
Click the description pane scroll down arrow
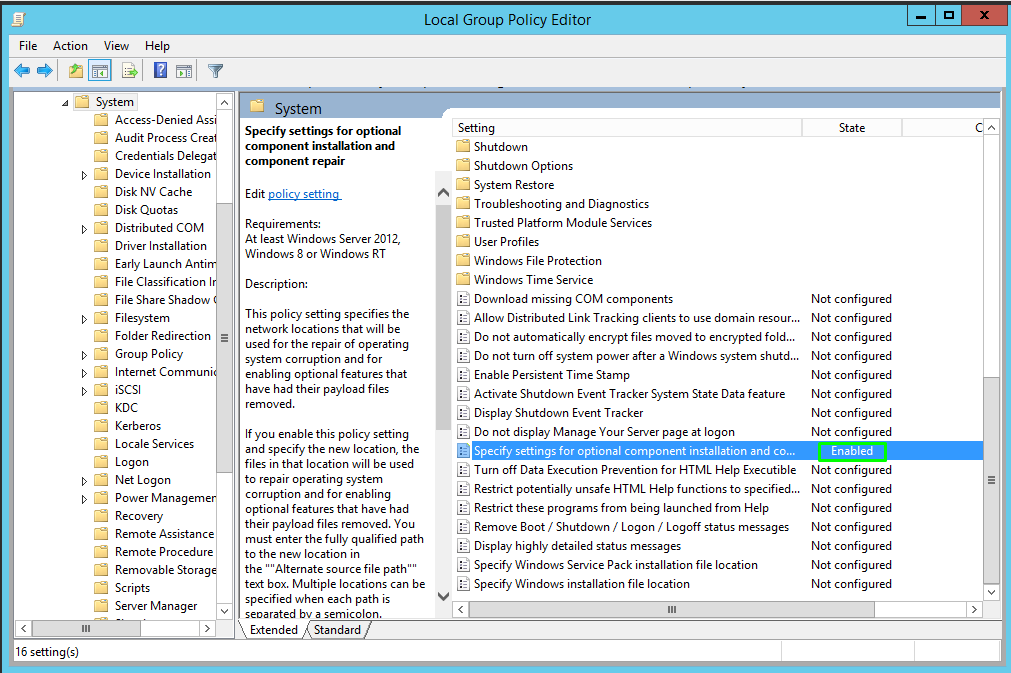click(x=443, y=596)
